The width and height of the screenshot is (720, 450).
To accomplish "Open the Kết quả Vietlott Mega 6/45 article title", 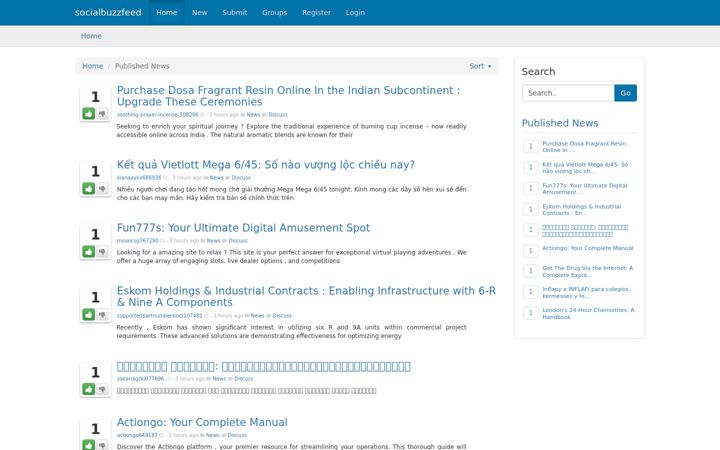I will tap(265, 165).
